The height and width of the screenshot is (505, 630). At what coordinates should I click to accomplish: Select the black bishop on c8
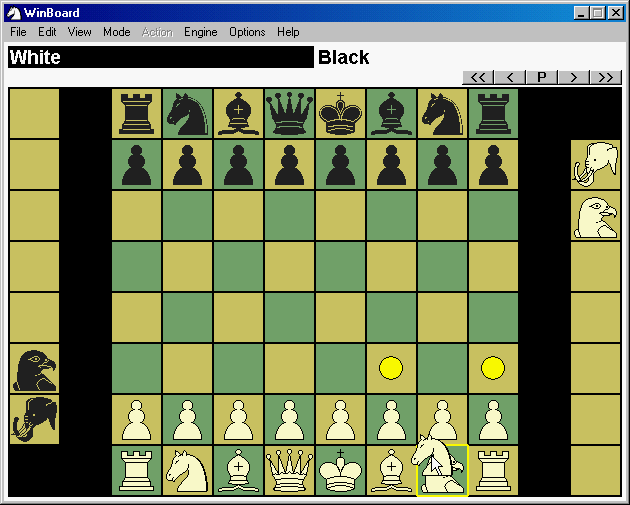click(239, 114)
